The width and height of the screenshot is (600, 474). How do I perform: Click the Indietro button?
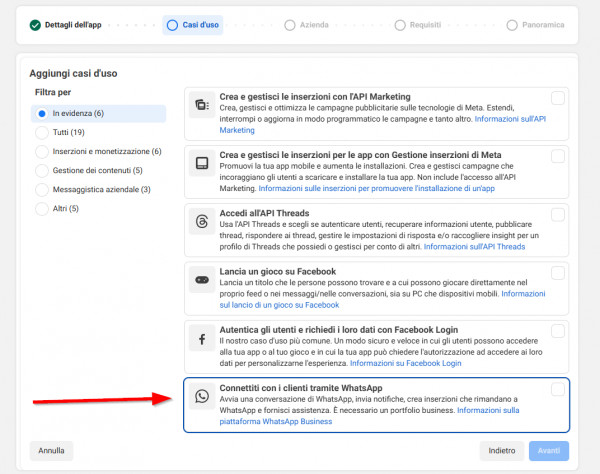click(502, 451)
